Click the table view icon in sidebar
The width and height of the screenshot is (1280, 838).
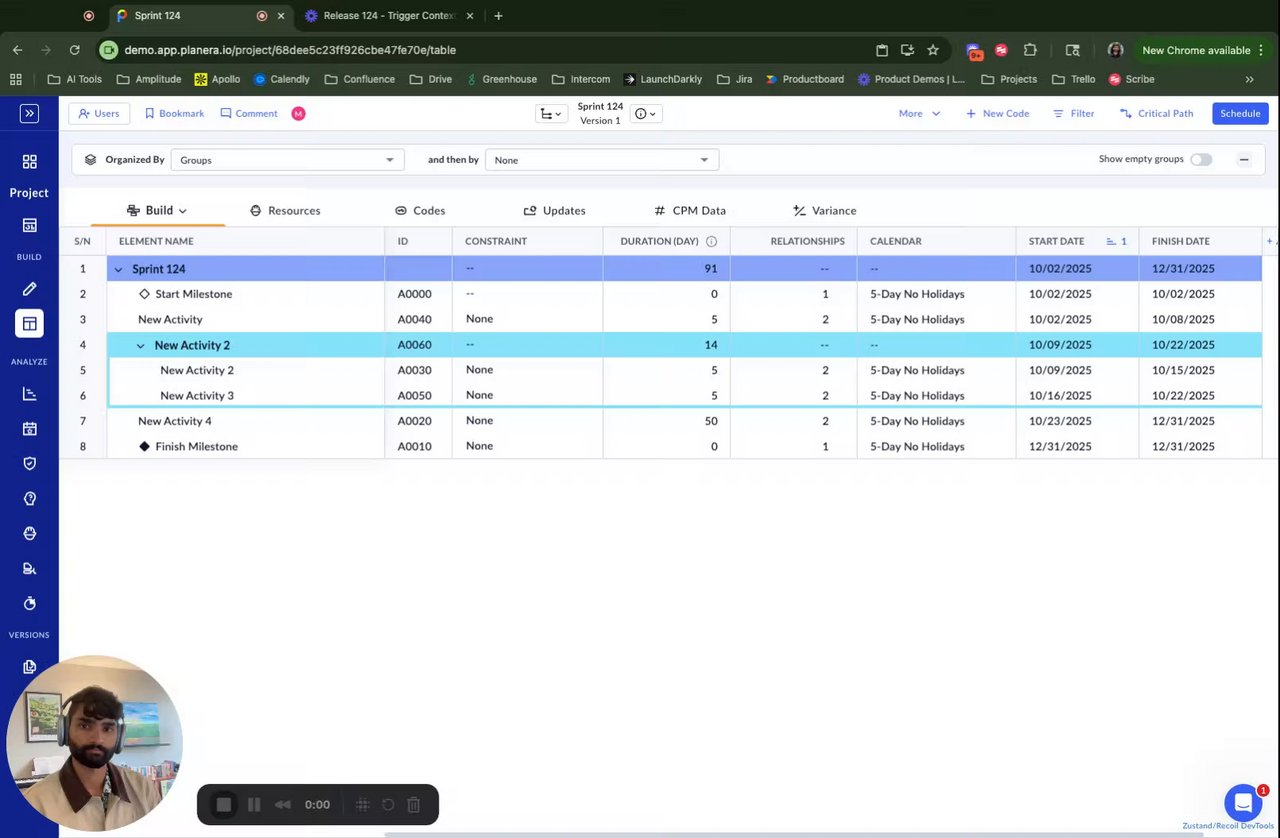pyautogui.click(x=29, y=324)
